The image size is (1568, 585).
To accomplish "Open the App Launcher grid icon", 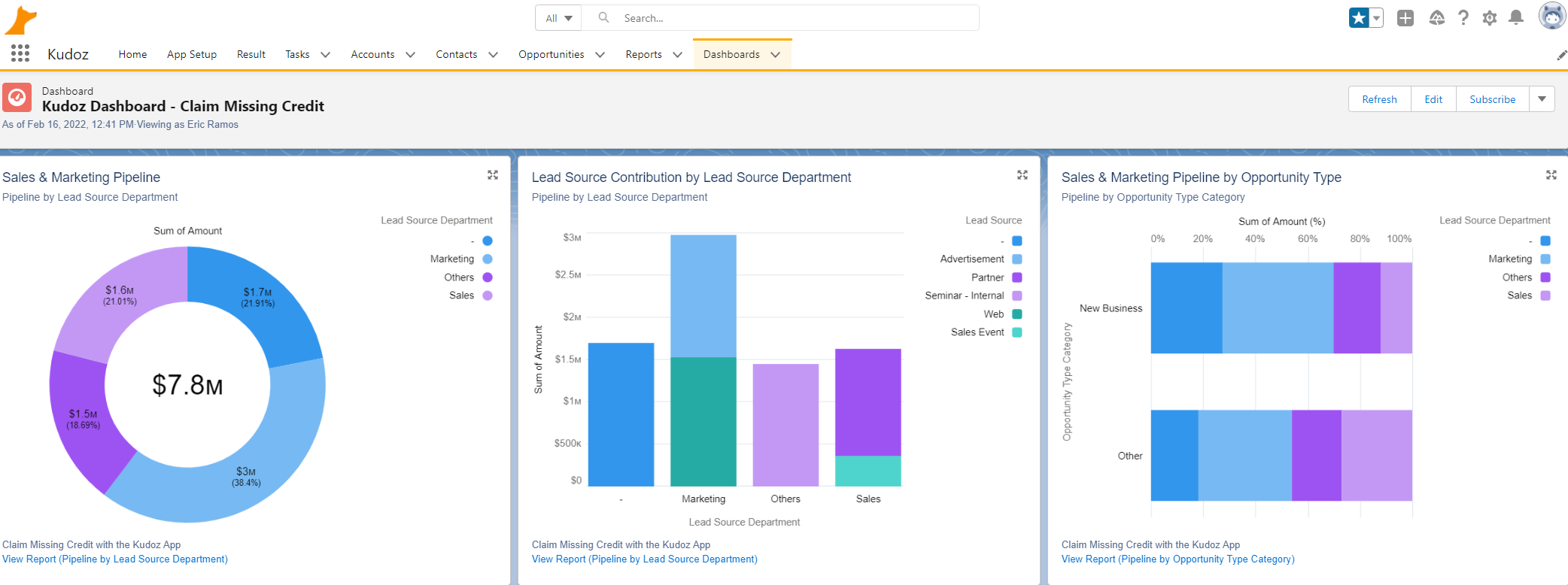I will pos(20,53).
